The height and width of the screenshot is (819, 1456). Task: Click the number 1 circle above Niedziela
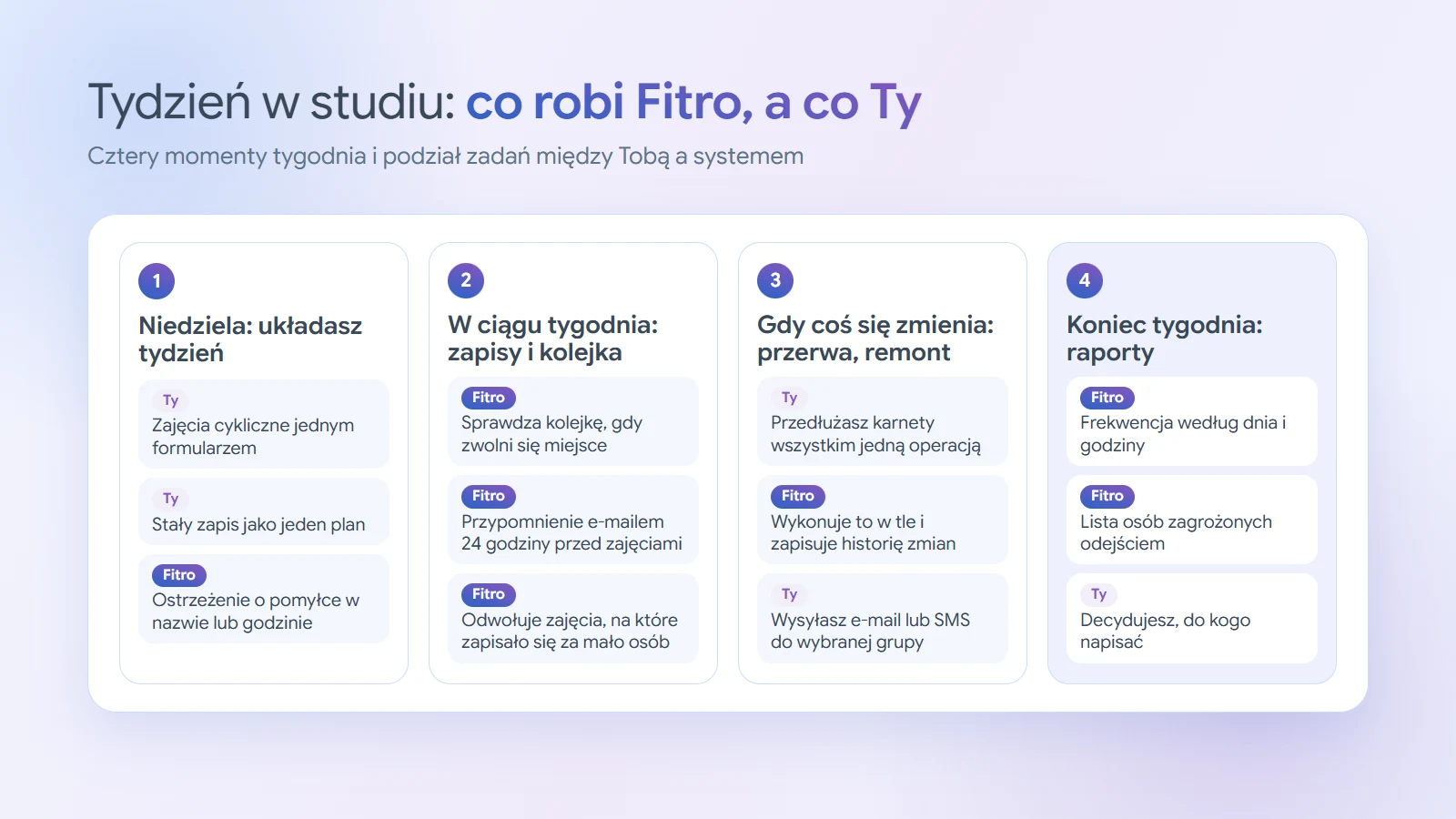tap(157, 280)
